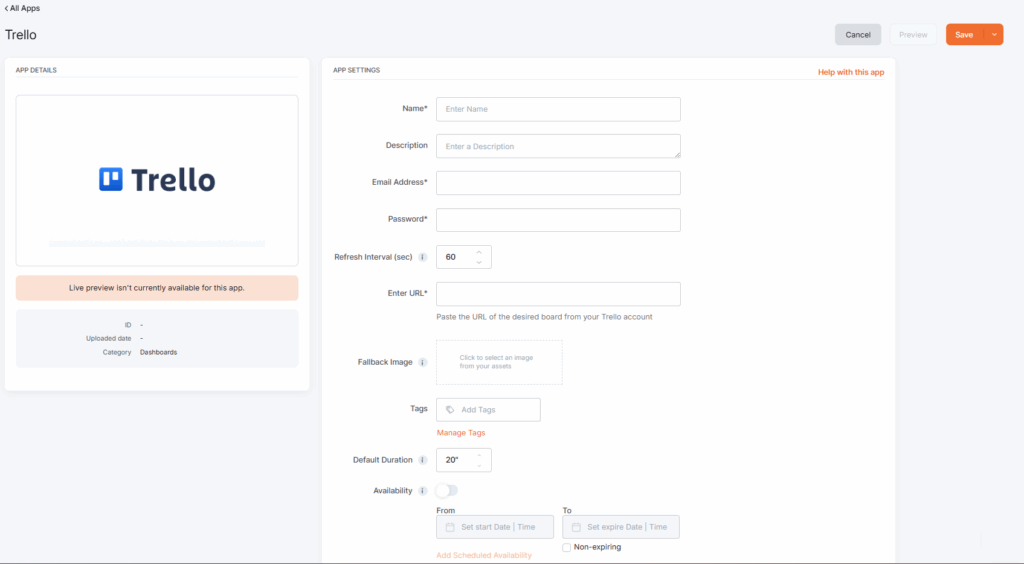
Task: Select the Fallback Image asset picker
Action: click(499, 362)
